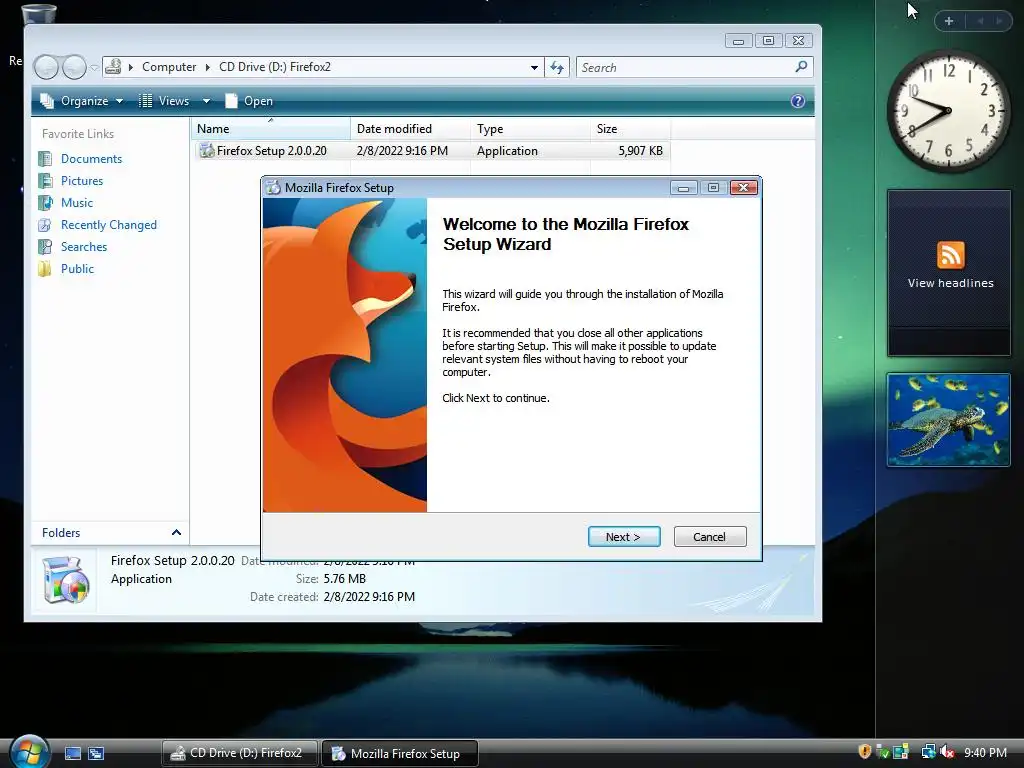
Task: Click the Music folder icon
Action: pyautogui.click(x=45, y=203)
